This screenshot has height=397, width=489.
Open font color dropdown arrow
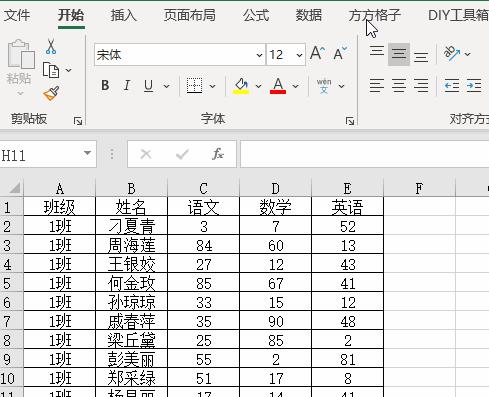click(x=295, y=86)
